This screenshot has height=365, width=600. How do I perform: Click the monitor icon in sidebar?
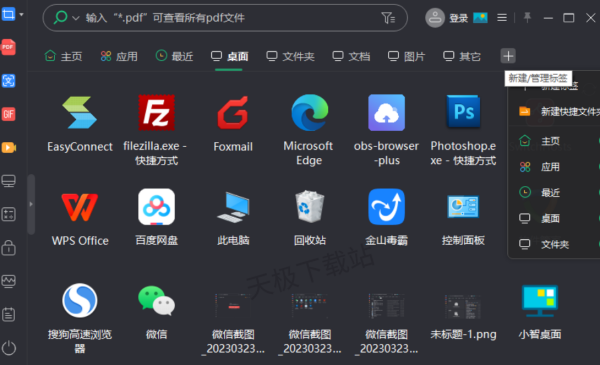coord(8,181)
